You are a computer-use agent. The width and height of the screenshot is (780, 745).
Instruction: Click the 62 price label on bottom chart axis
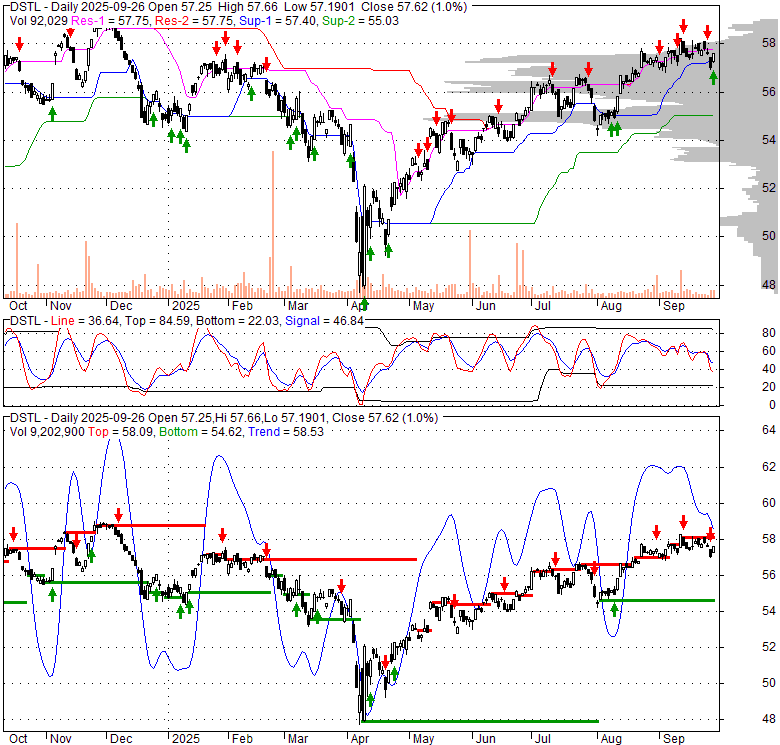769,466
